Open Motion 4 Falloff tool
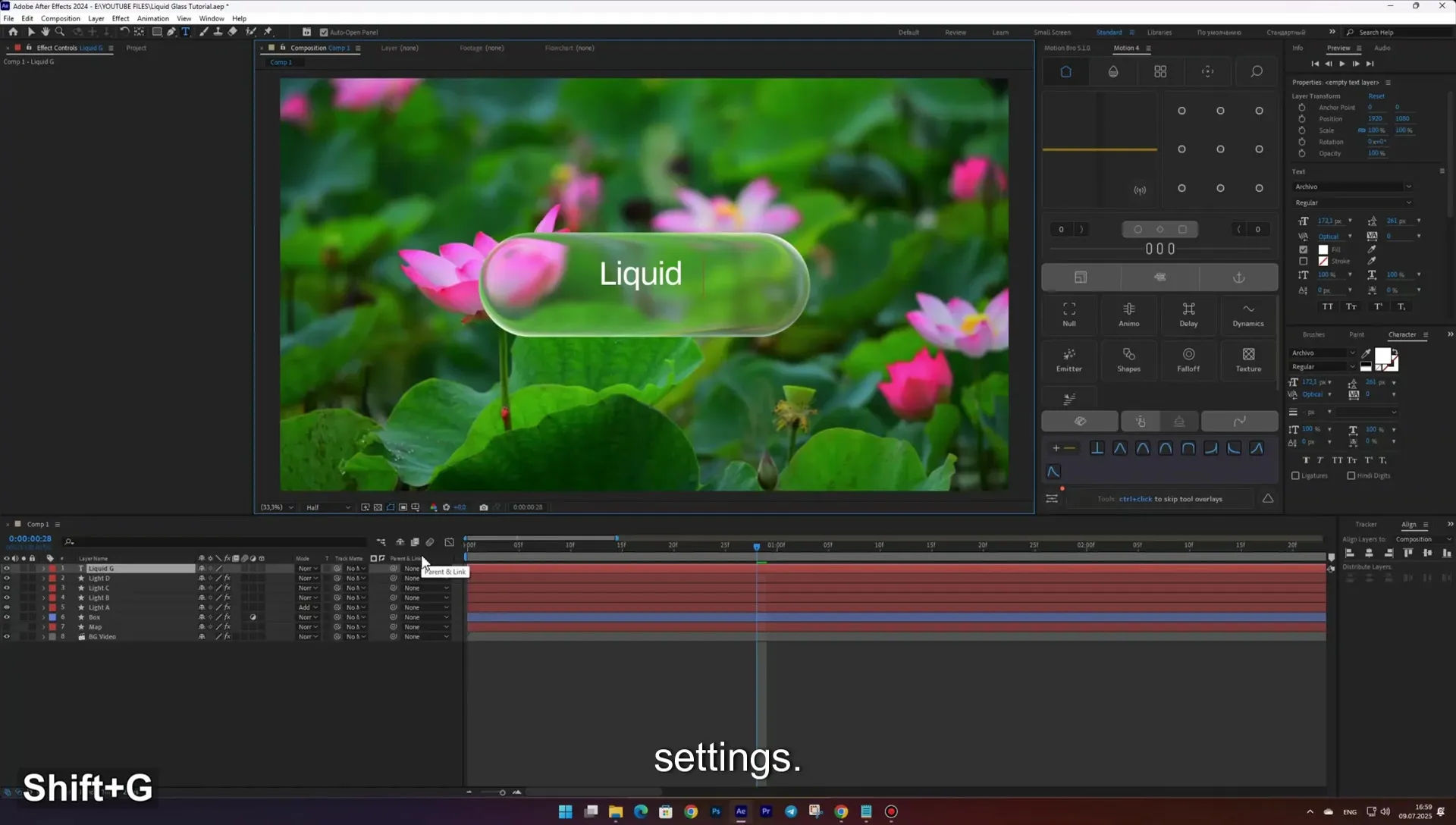 pyautogui.click(x=1188, y=359)
